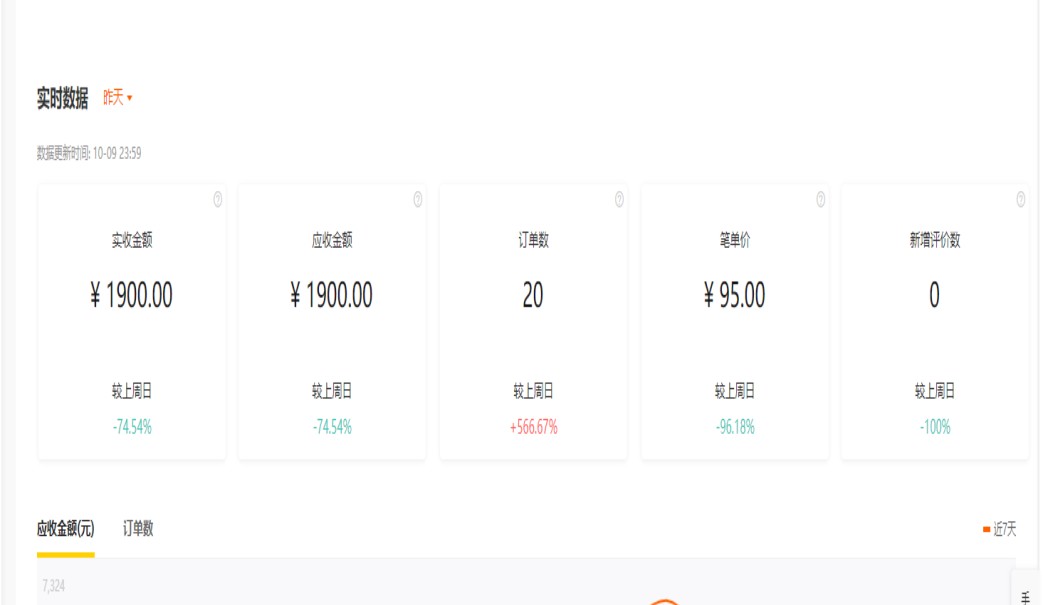
Task: Click the ¥1900.00 value under 实收金额
Action: tap(131, 295)
